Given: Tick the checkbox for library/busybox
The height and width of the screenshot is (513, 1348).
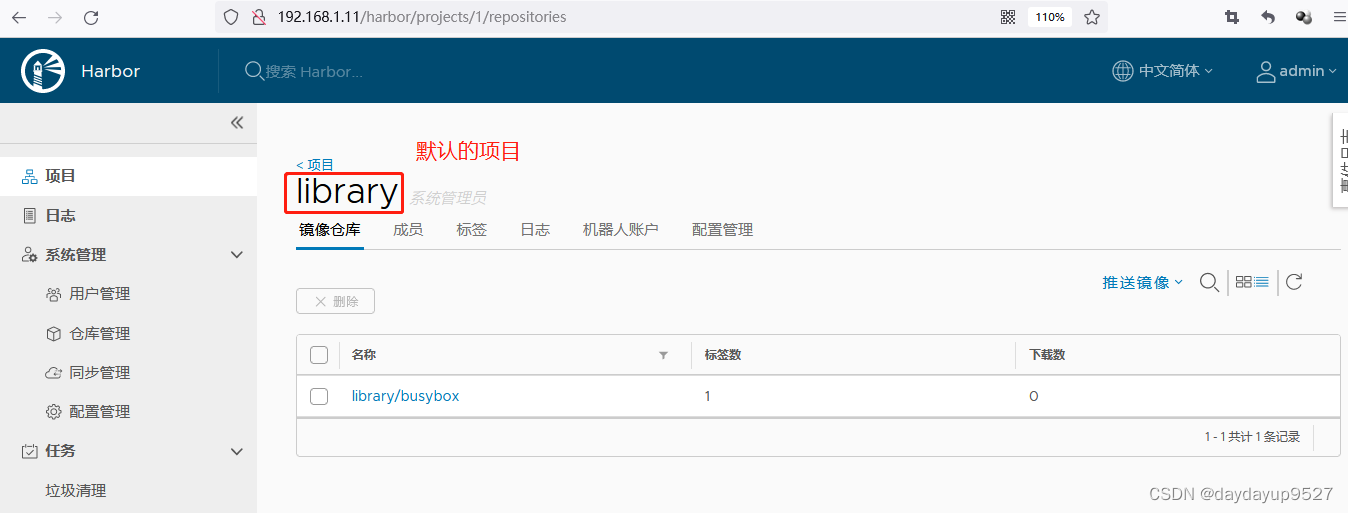Looking at the screenshot, I should point(319,396).
